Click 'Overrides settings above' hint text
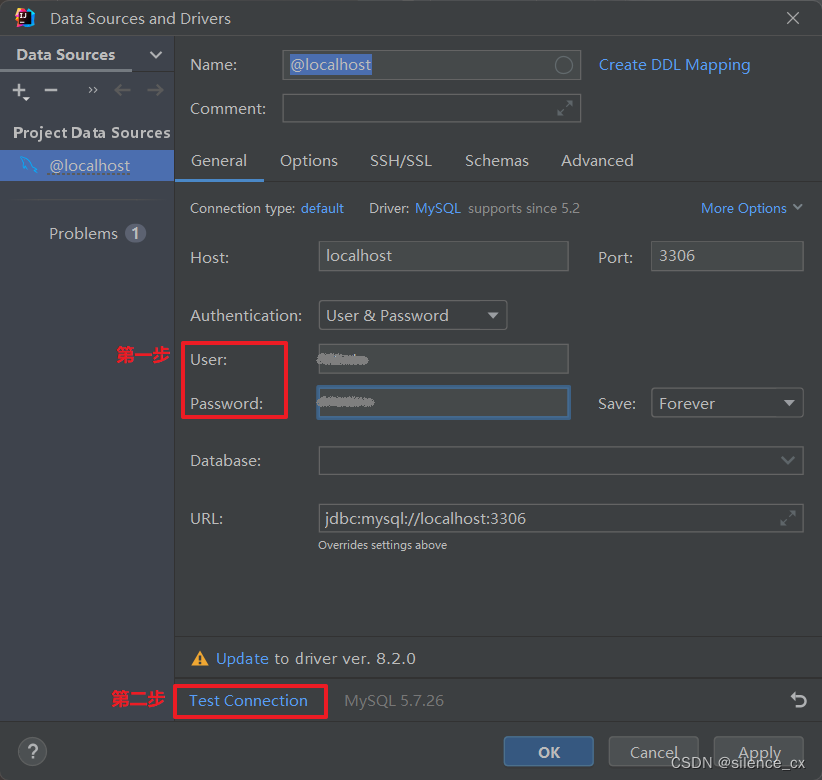Screen dimensions: 822x780 383,545
